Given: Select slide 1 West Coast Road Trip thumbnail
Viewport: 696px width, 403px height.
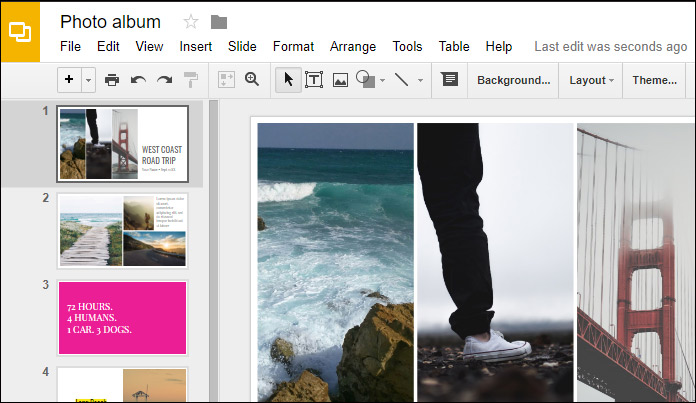Looking at the screenshot, I should tap(123, 144).
